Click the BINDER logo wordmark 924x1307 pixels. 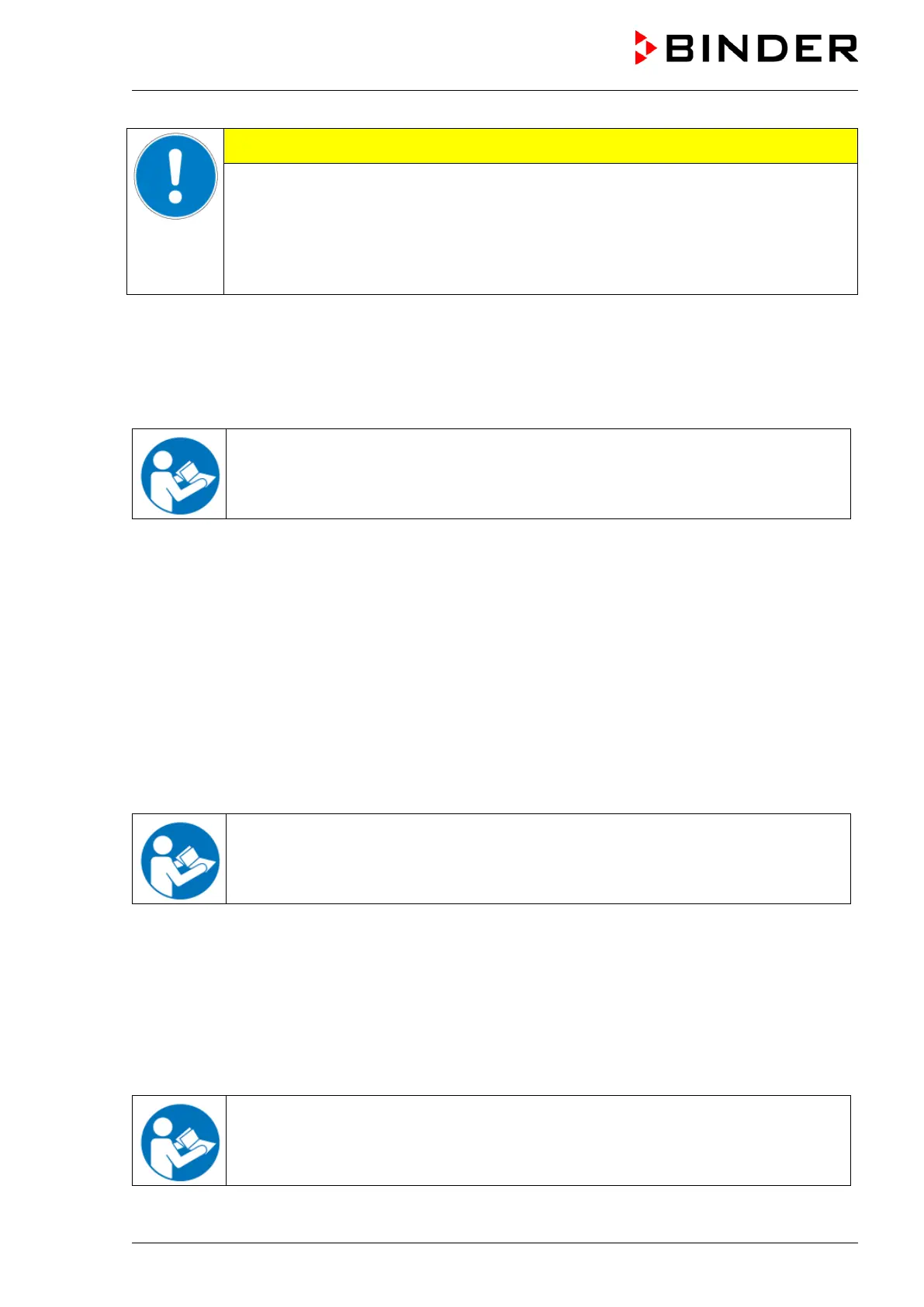(x=761, y=48)
